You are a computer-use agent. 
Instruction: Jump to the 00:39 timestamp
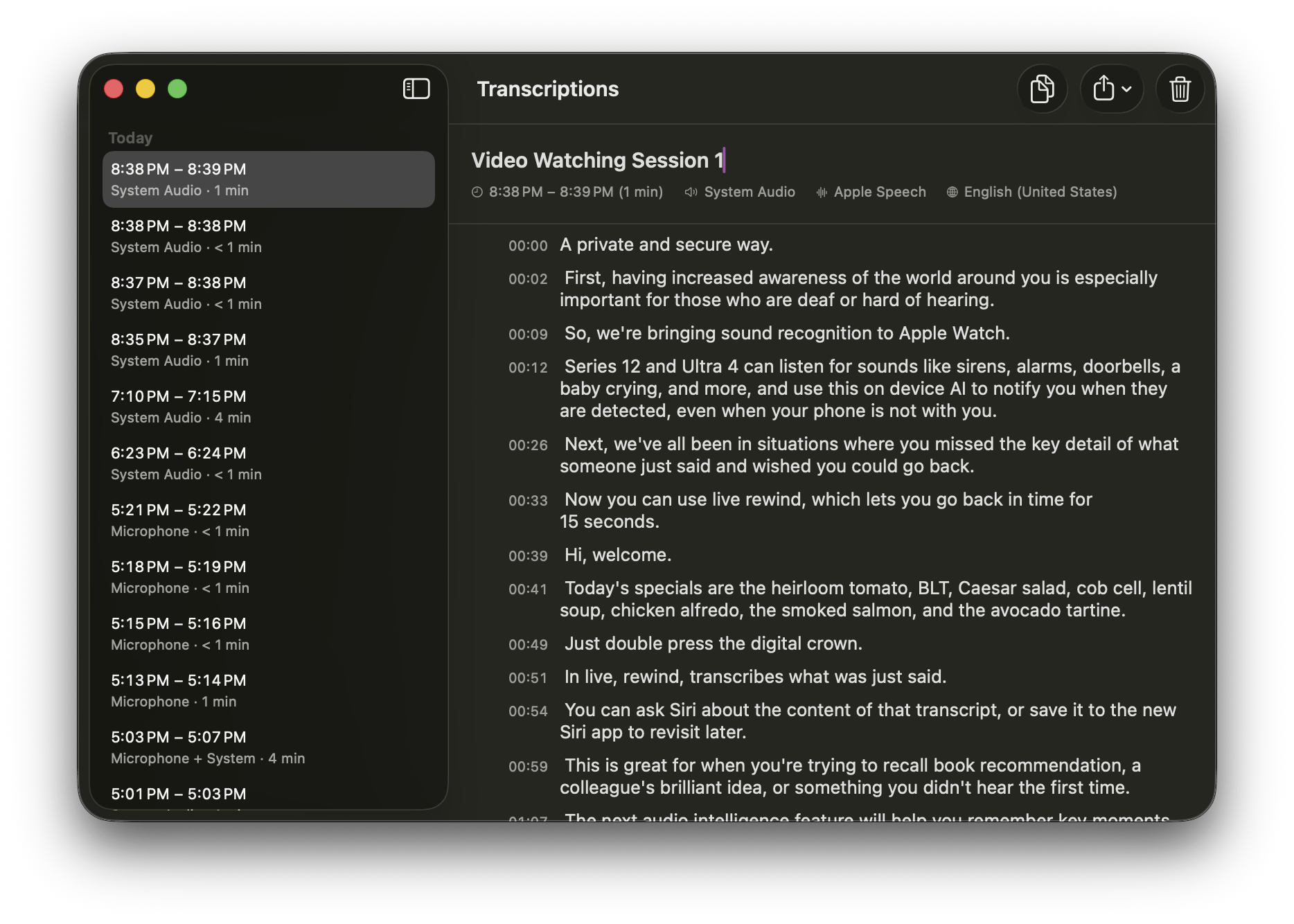point(528,556)
